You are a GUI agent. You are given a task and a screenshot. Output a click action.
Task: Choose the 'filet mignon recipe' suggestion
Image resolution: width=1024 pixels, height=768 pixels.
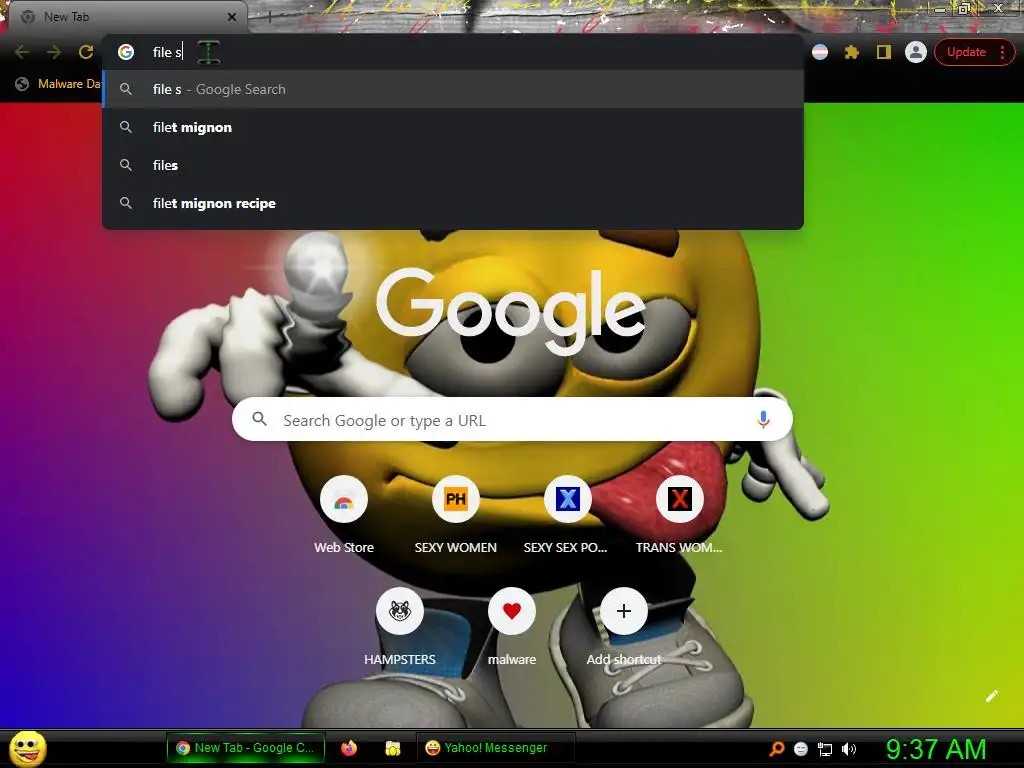tap(453, 203)
